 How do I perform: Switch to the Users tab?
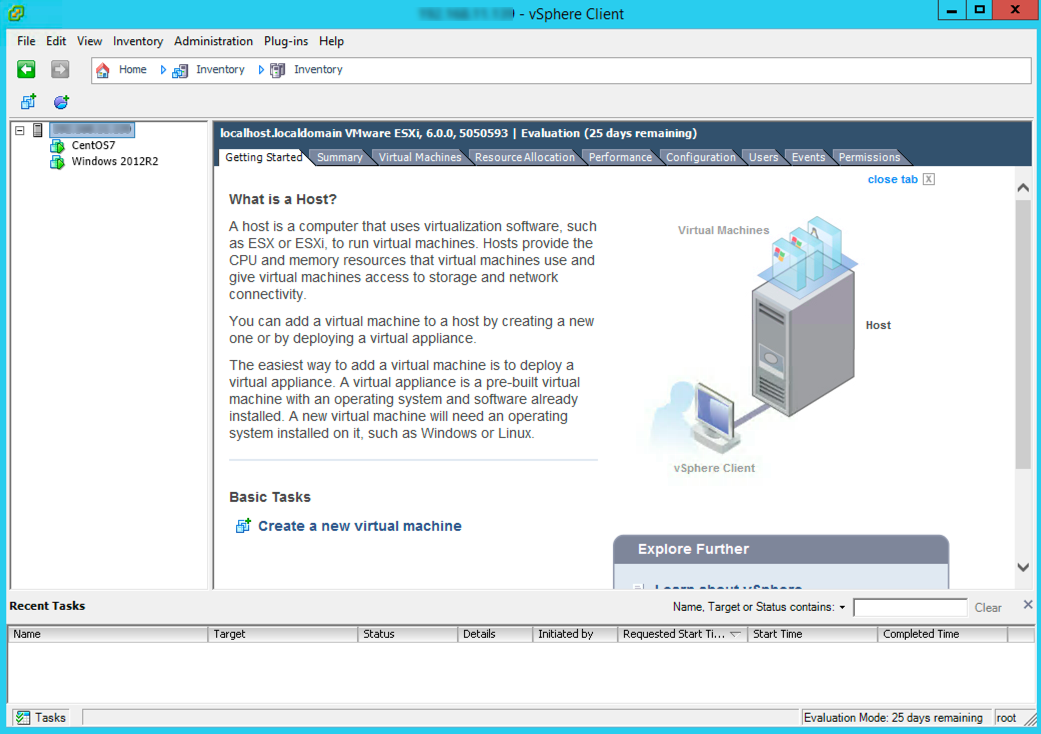coord(763,157)
